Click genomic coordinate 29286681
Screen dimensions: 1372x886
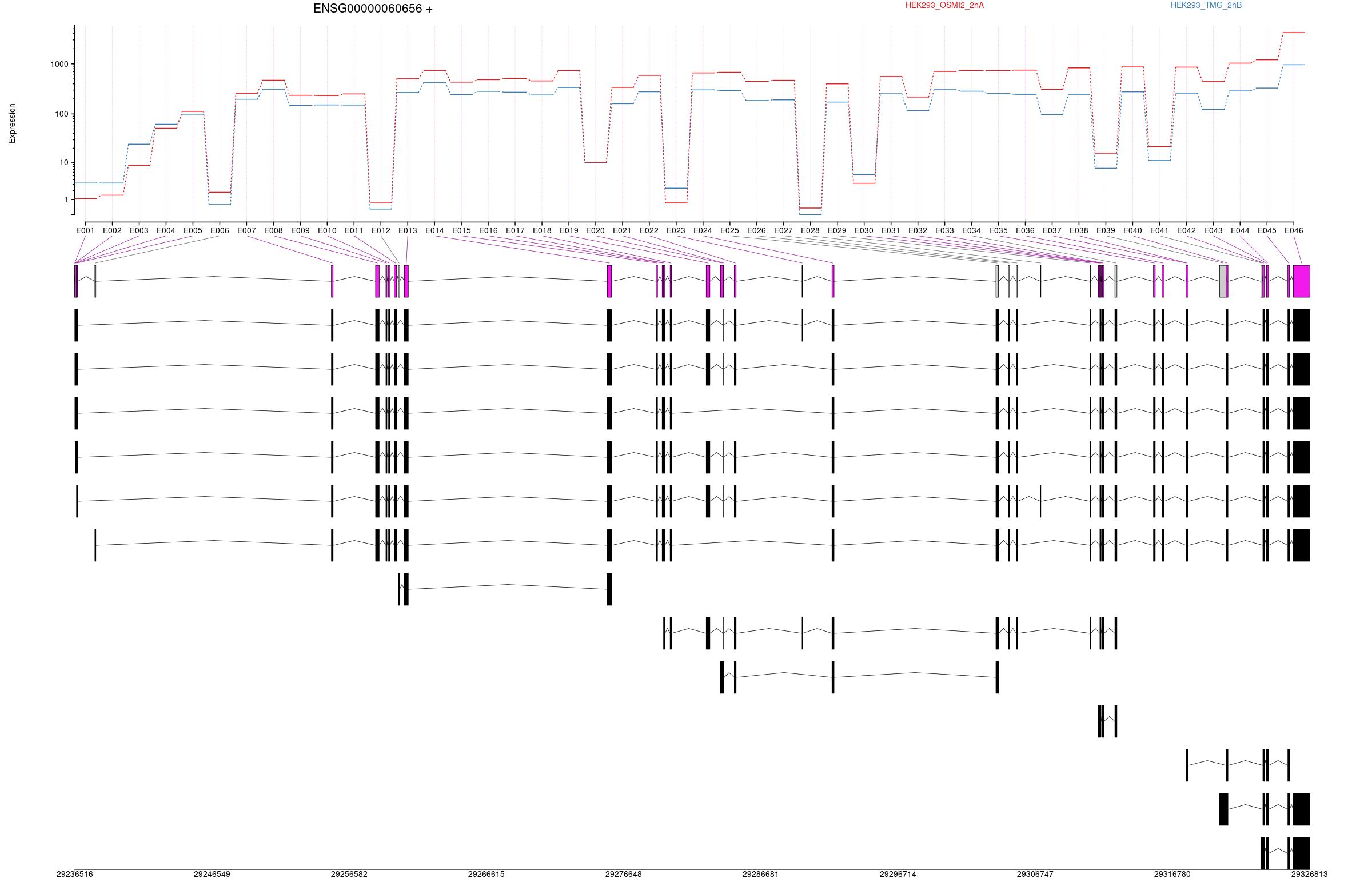[760, 875]
